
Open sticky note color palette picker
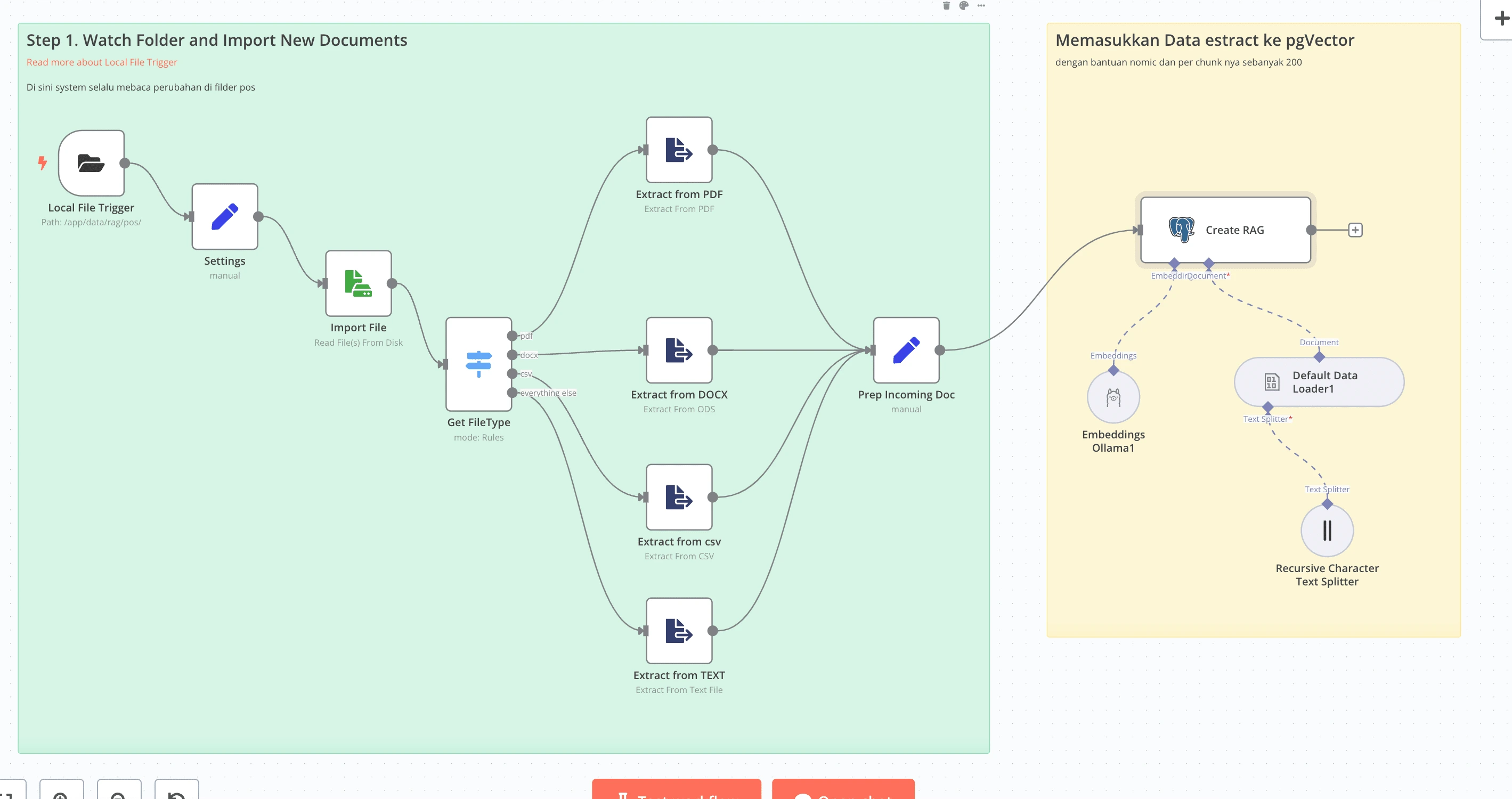pos(964,6)
